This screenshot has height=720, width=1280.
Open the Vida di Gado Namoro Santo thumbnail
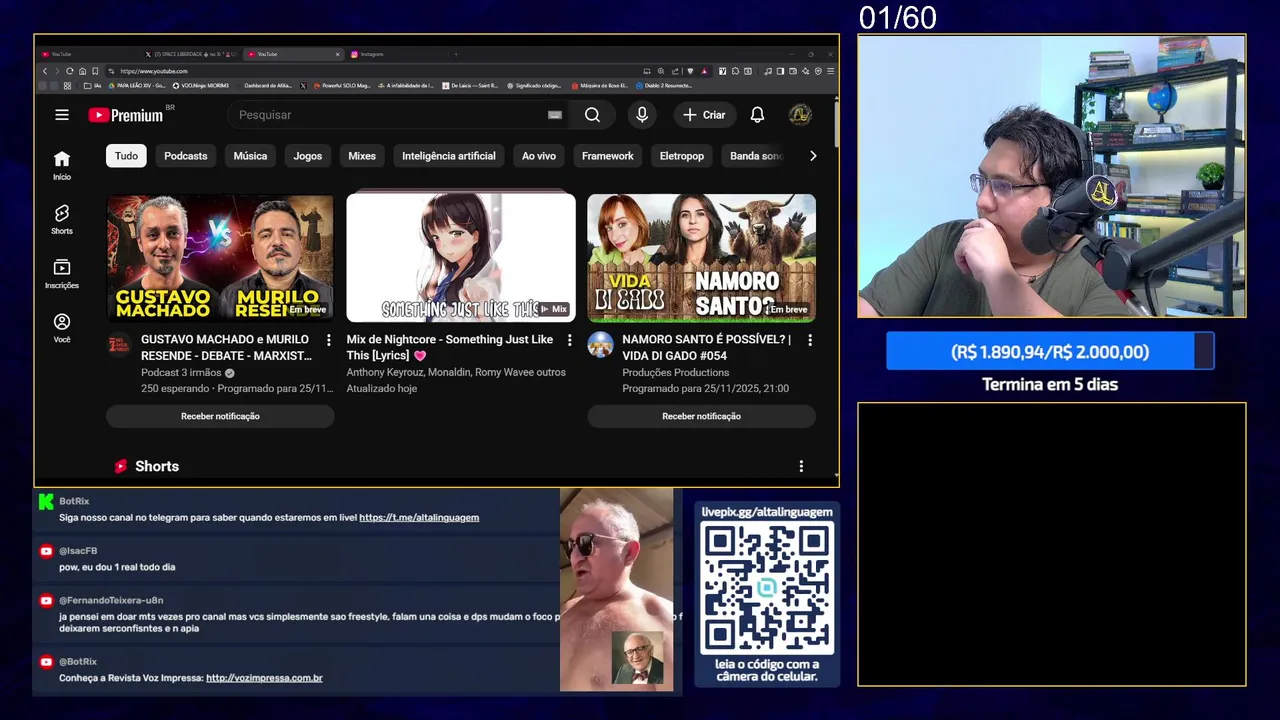(x=701, y=258)
